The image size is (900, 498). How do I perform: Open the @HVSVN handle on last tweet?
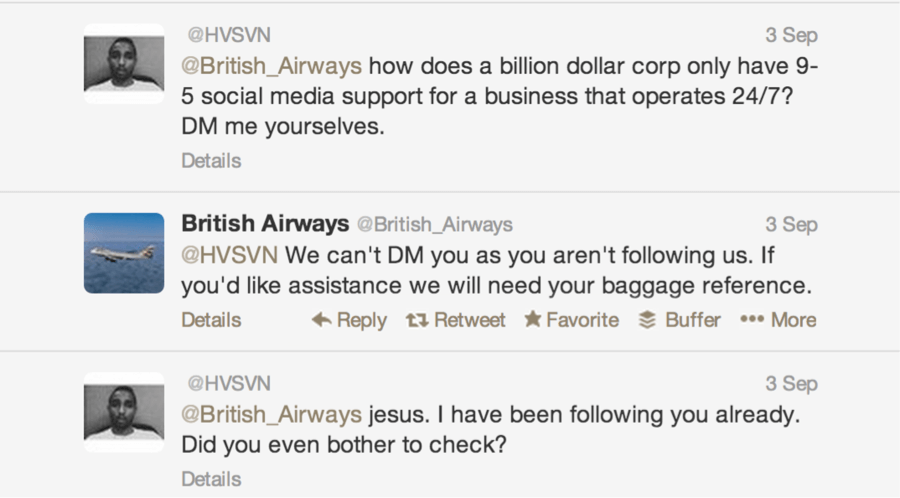[x=229, y=383]
